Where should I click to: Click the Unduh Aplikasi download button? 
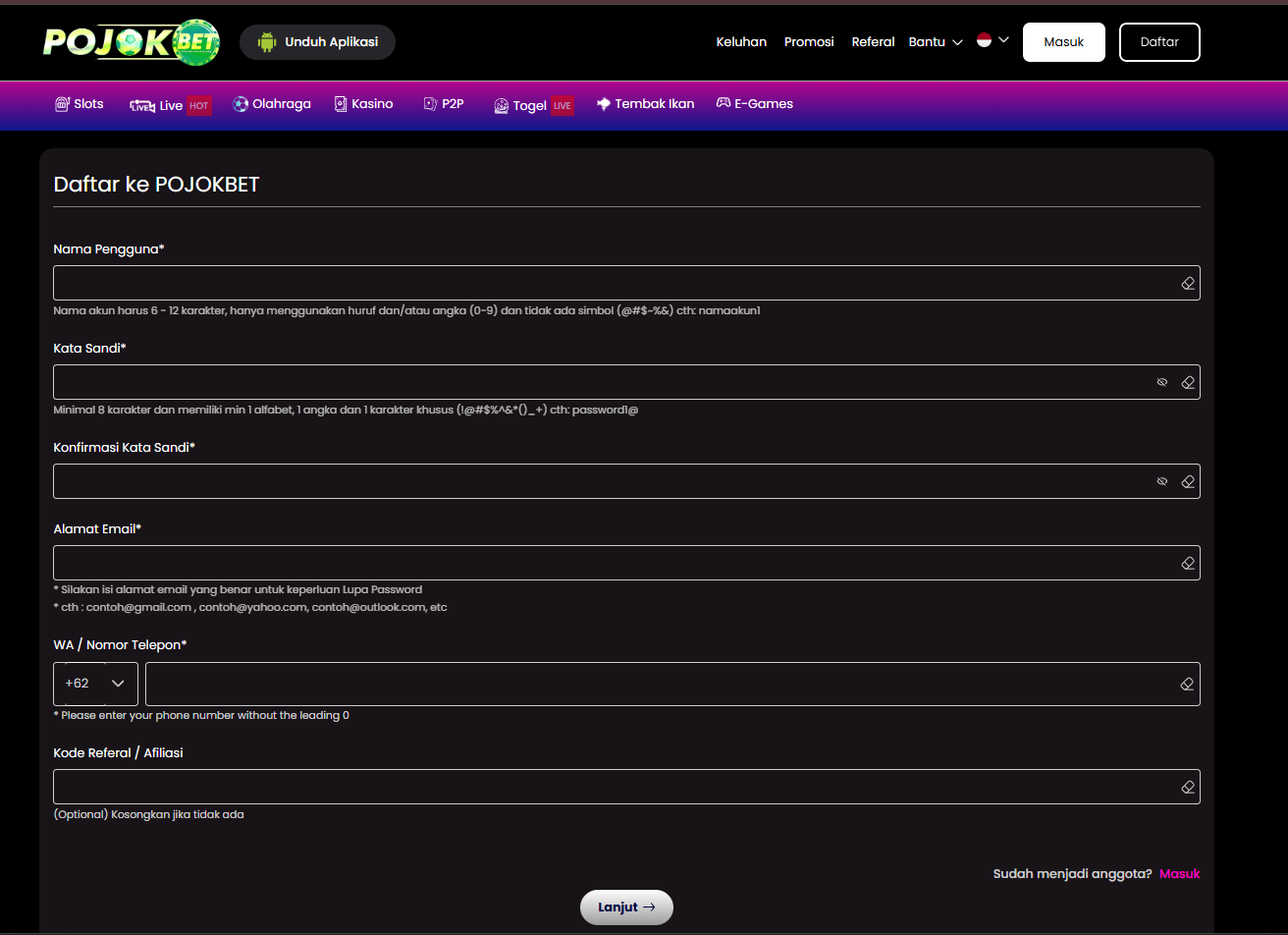click(317, 42)
